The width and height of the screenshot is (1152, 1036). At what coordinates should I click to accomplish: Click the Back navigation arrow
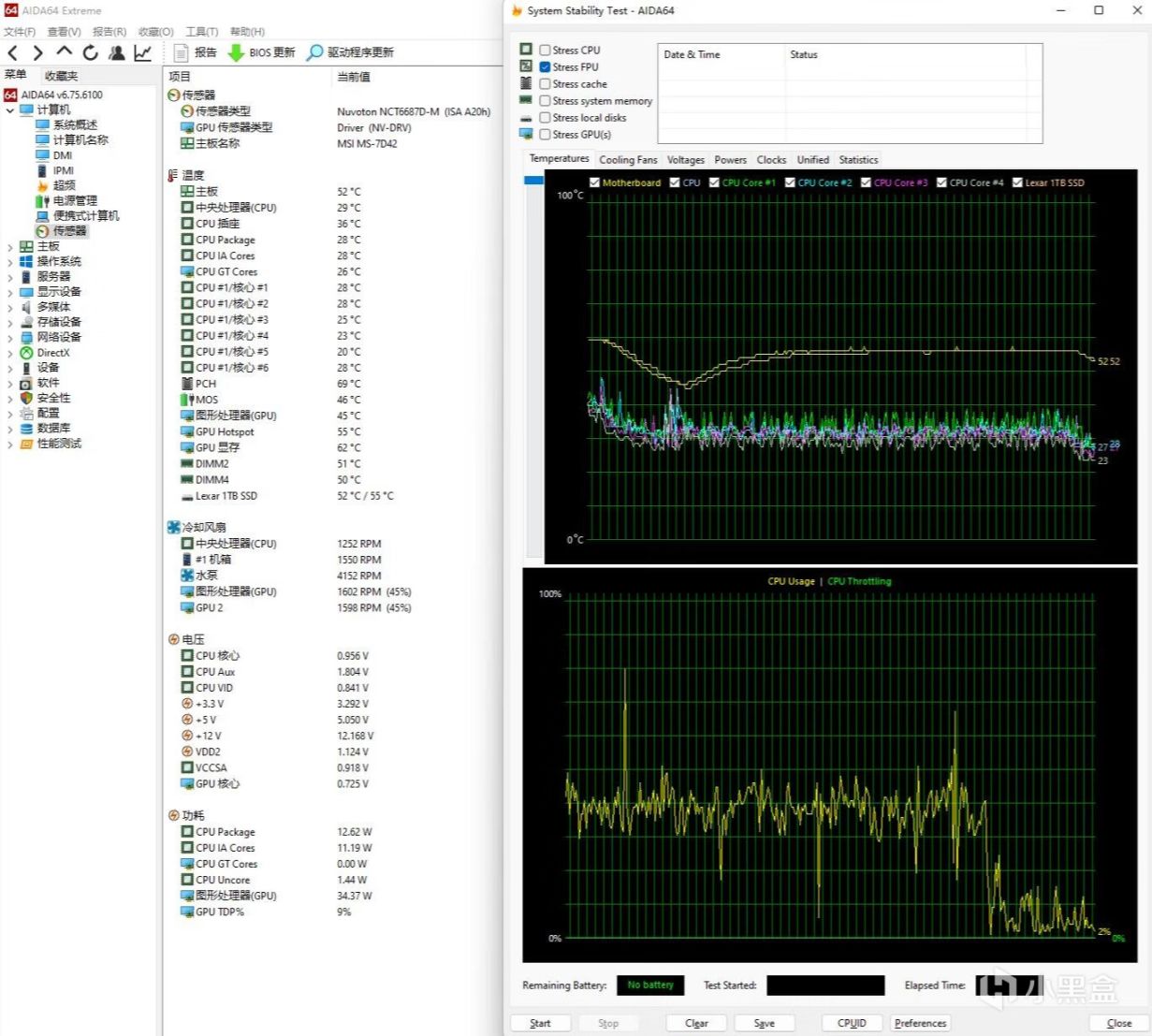tap(13, 53)
